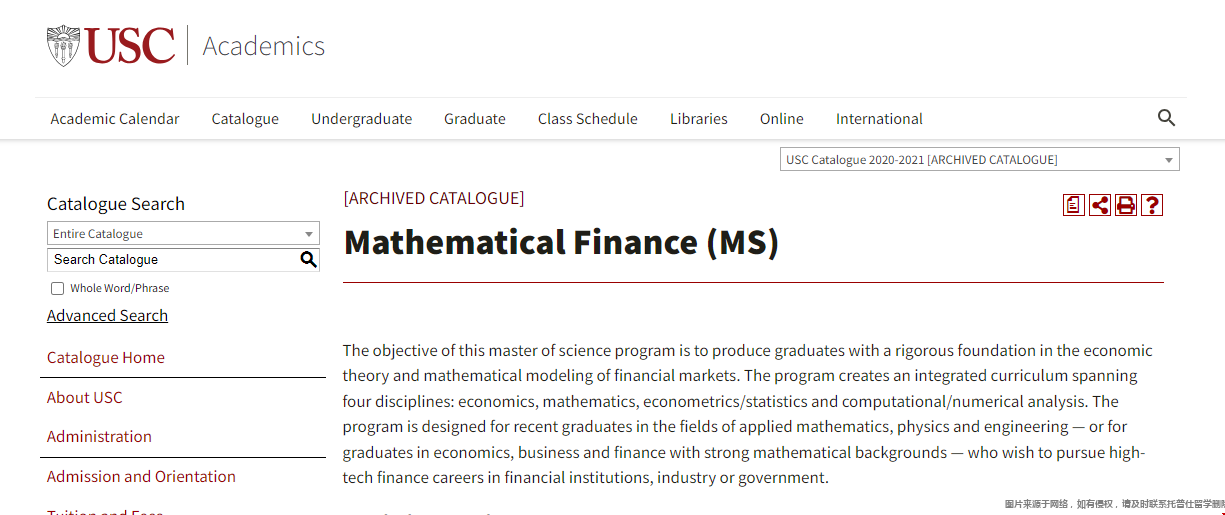
Task: Click the Search Catalogue text field
Action: [x=172, y=260]
